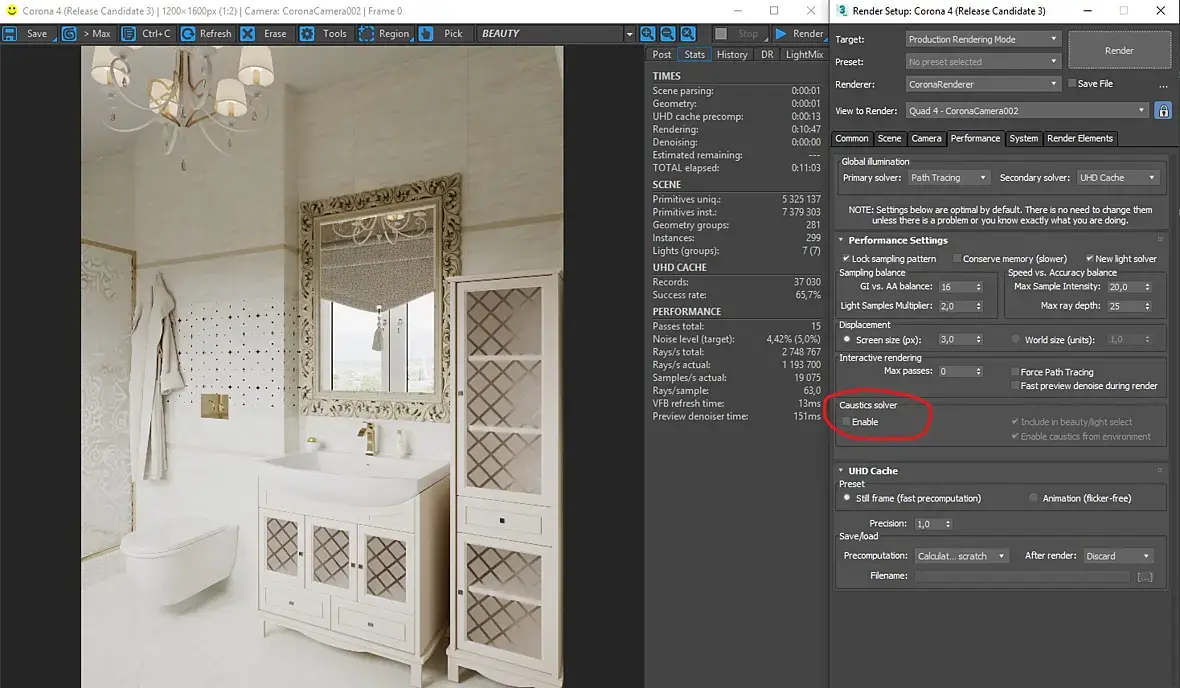Open the System tab in Render Setup
The height and width of the screenshot is (688, 1180).
pos(1023,139)
